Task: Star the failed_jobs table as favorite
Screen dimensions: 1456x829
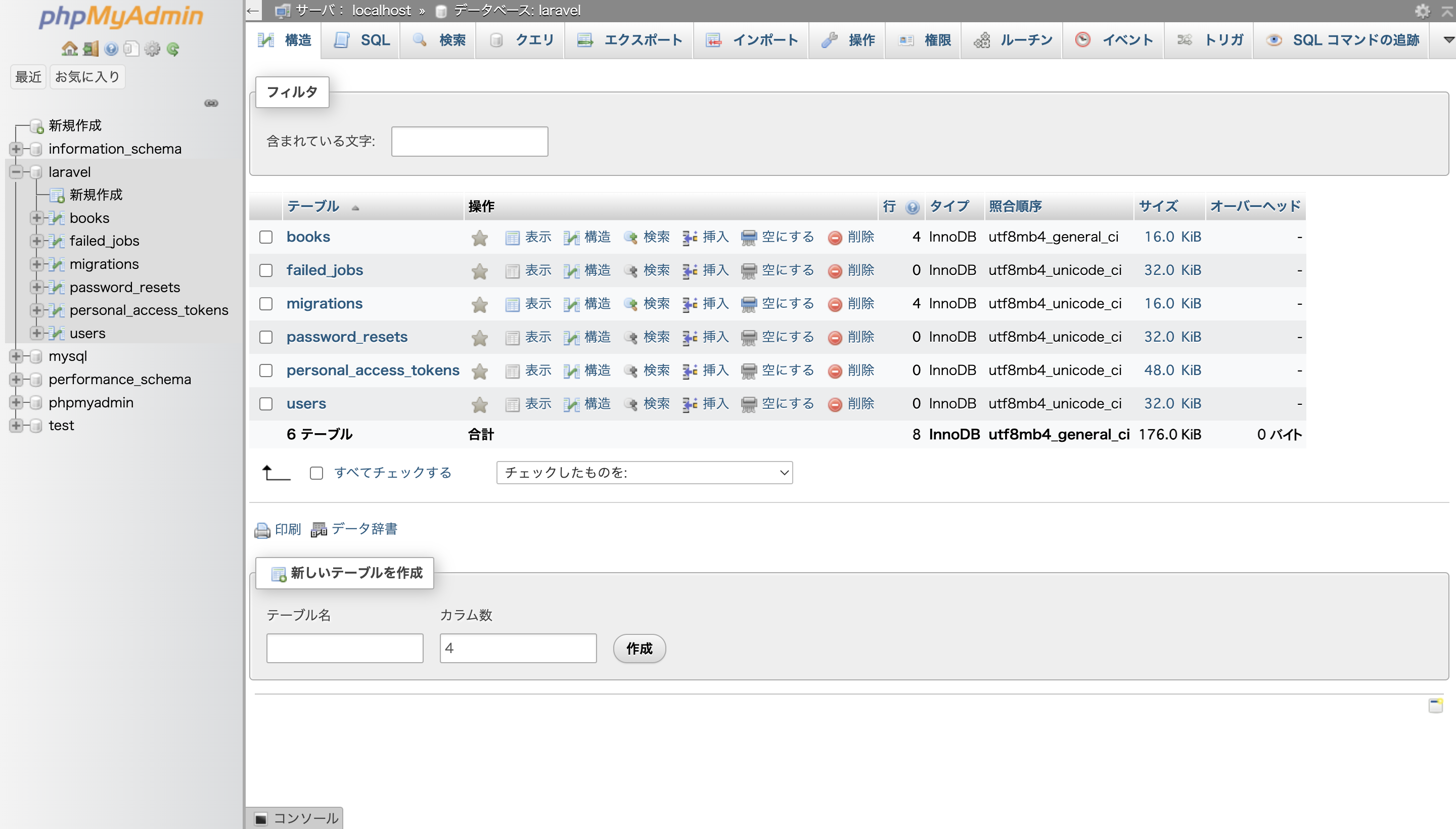Action: tap(480, 271)
